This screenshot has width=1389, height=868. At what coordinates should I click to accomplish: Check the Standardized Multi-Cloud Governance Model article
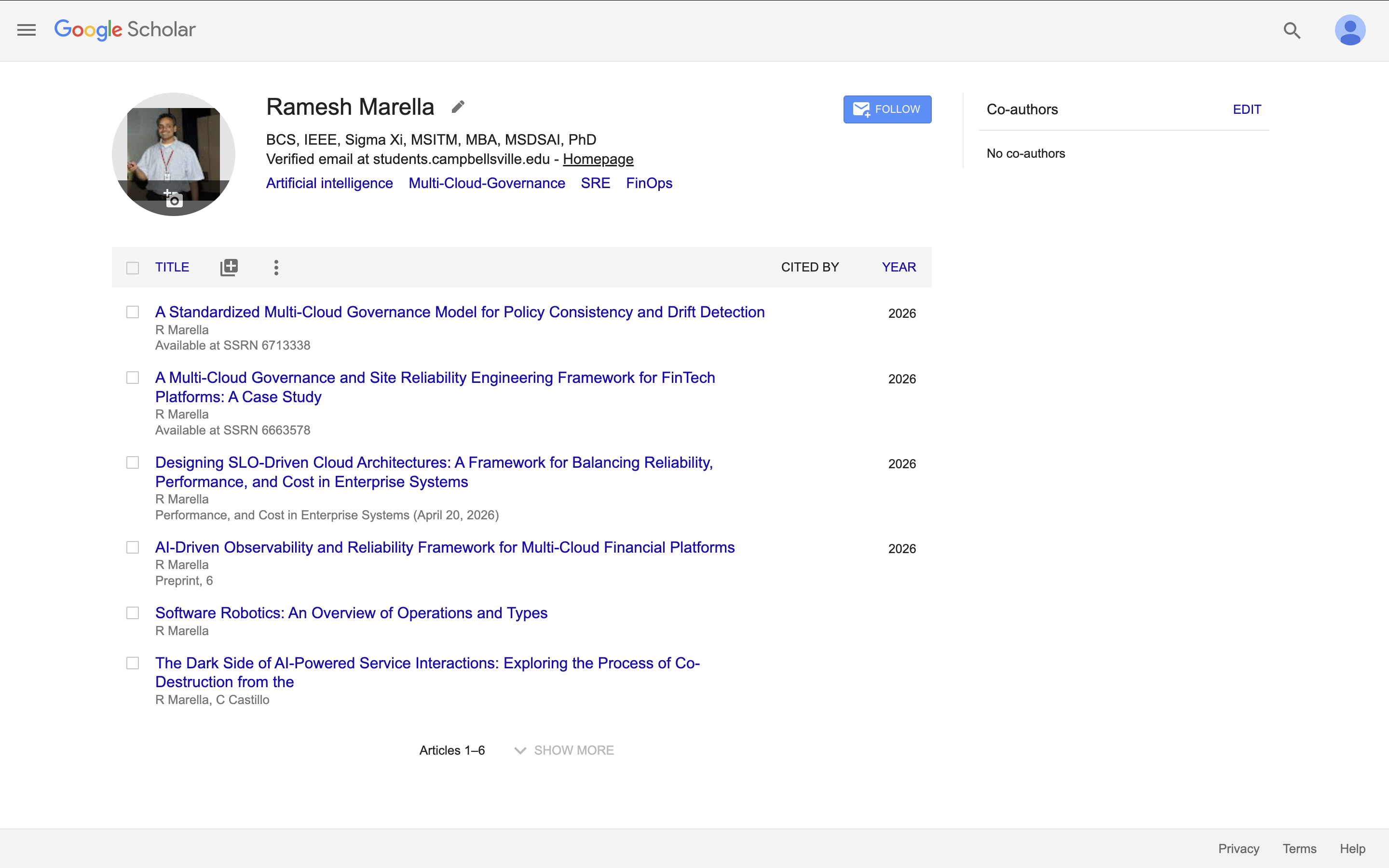click(133, 312)
